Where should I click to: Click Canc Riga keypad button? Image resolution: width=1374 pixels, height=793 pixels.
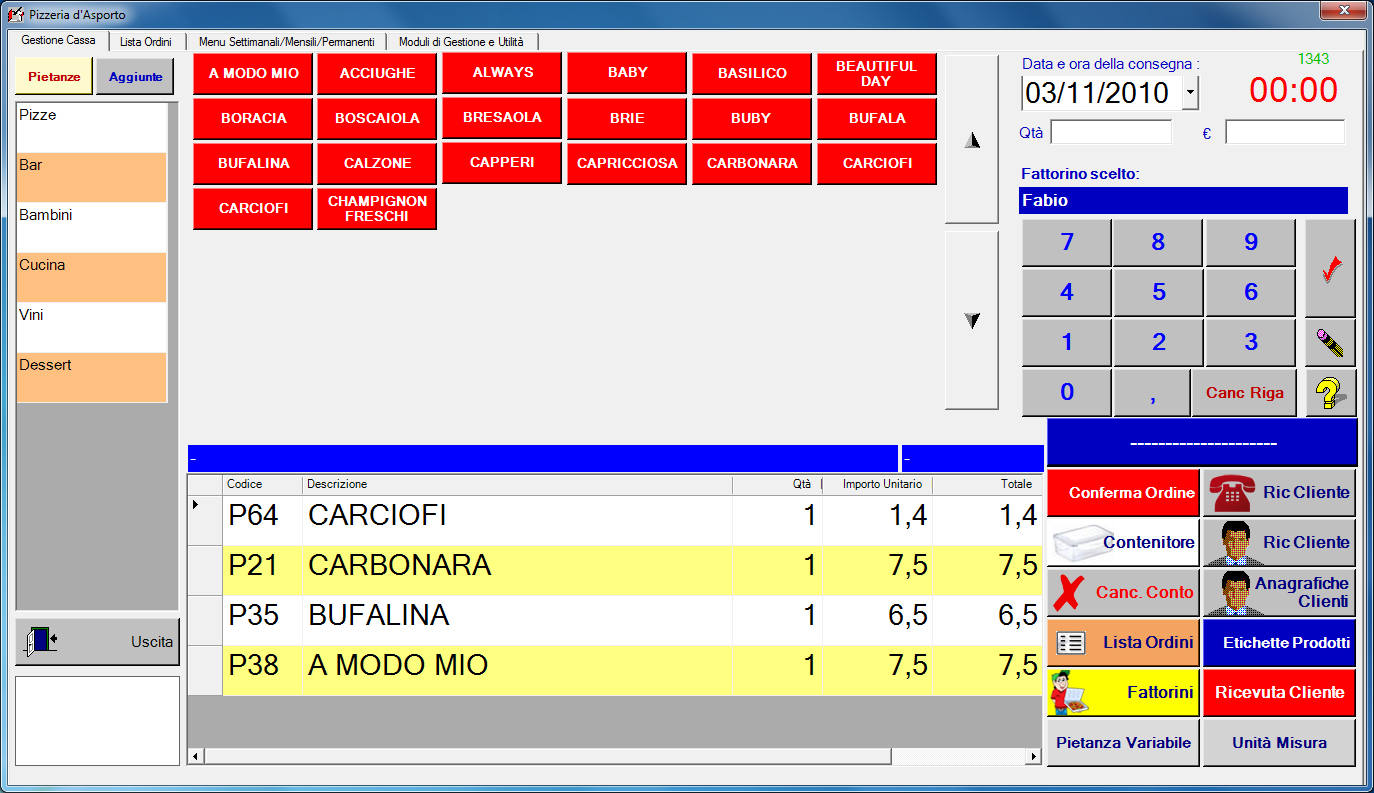tap(1244, 393)
